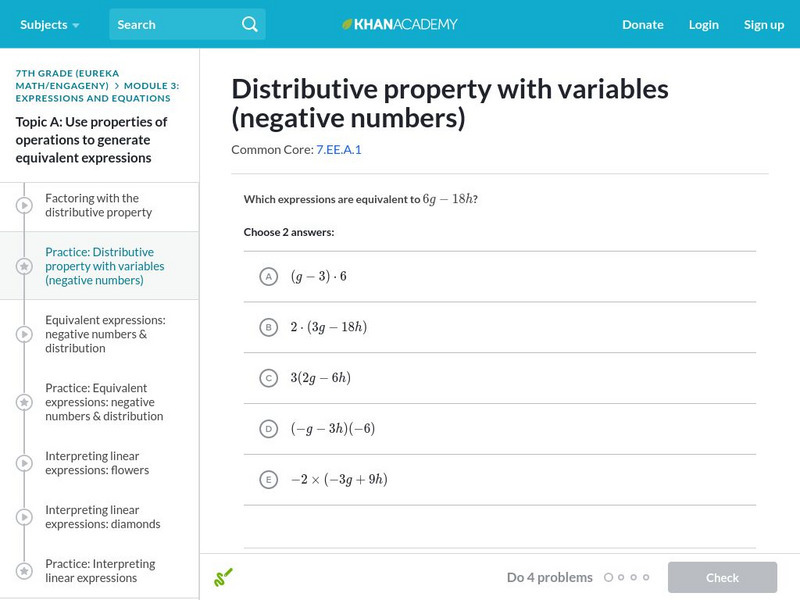Click the search magnifying glass icon
800x600 pixels.
pyautogui.click(x=249, y=24)
